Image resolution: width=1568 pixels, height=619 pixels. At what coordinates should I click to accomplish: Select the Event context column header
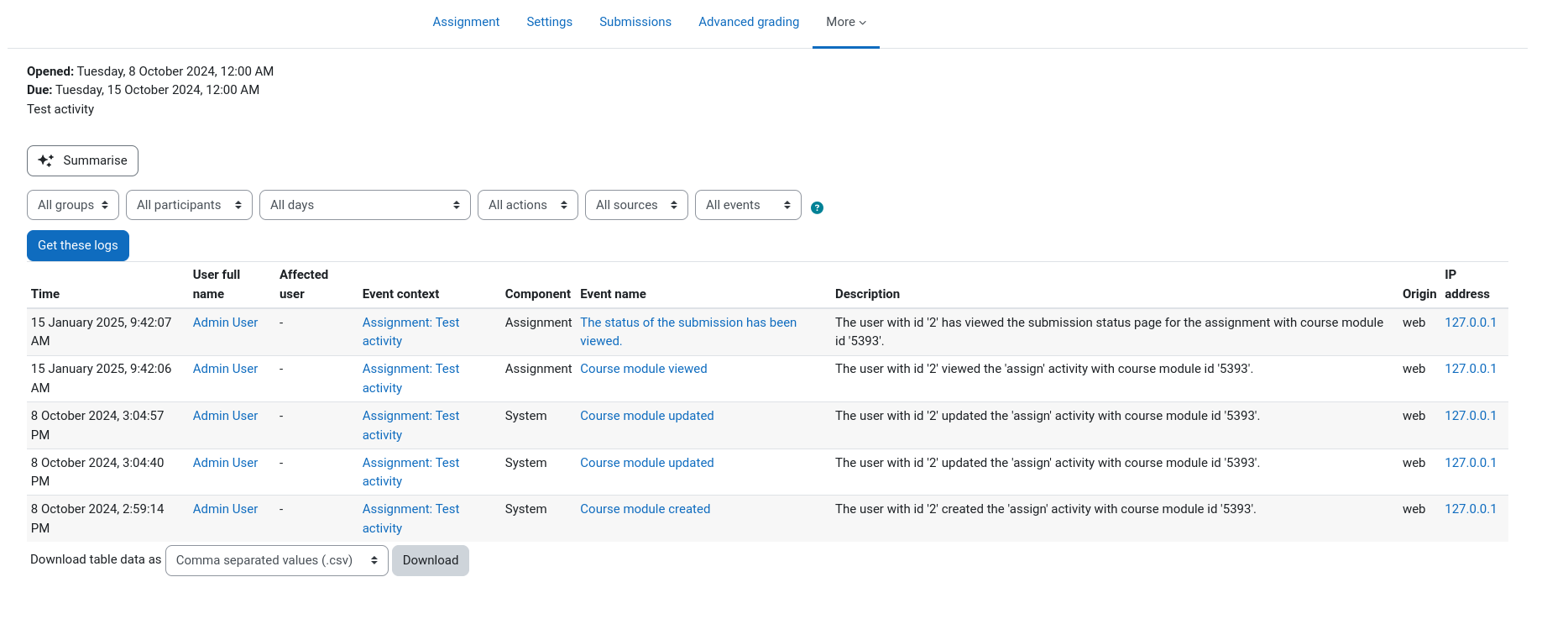(x=401, y=294)
